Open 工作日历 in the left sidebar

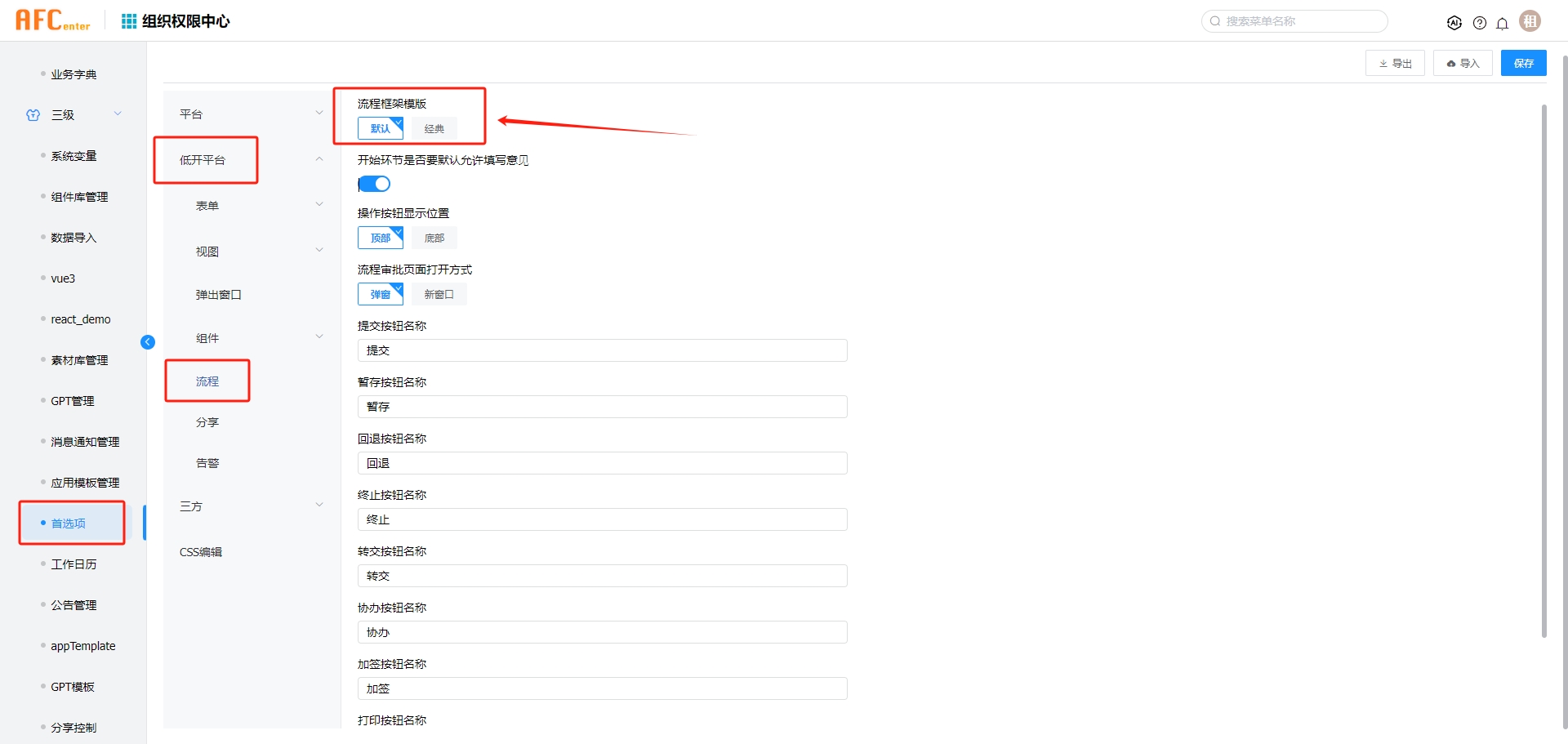(73, 564)
